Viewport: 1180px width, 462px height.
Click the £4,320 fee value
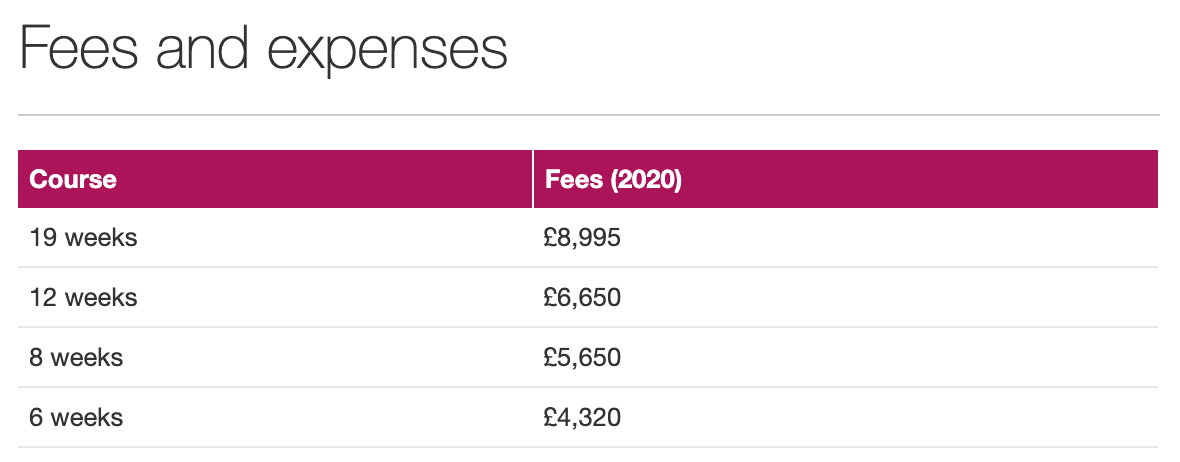583,416
